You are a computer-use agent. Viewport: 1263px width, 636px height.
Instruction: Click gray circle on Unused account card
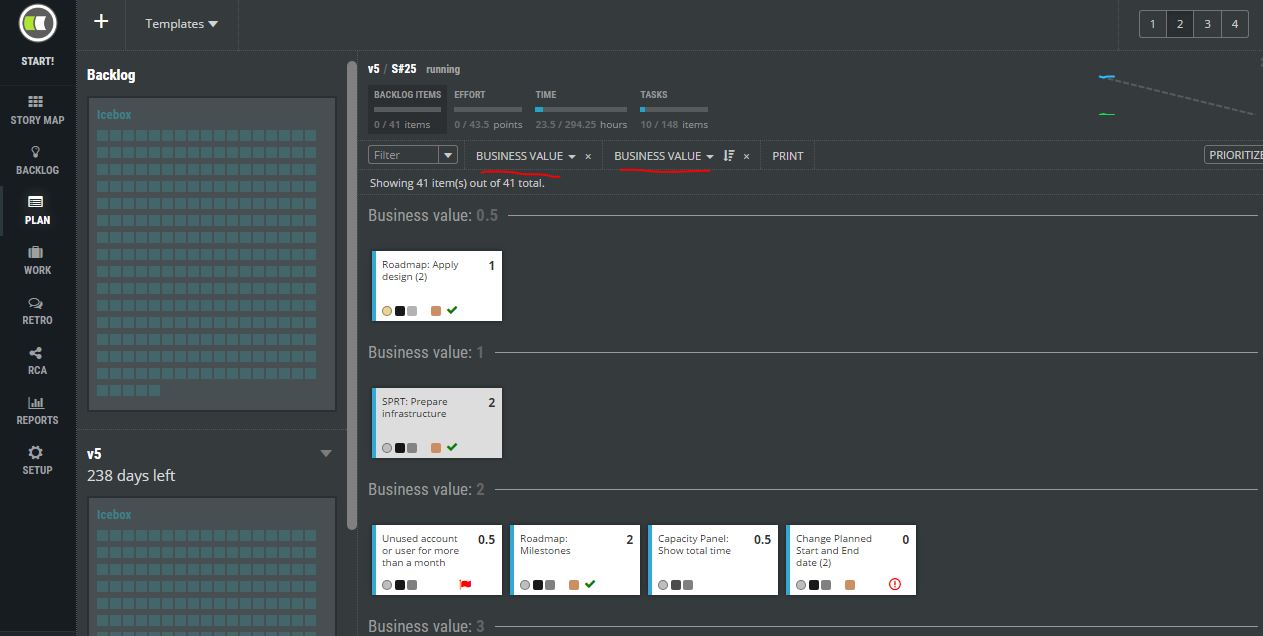[387, 585]
